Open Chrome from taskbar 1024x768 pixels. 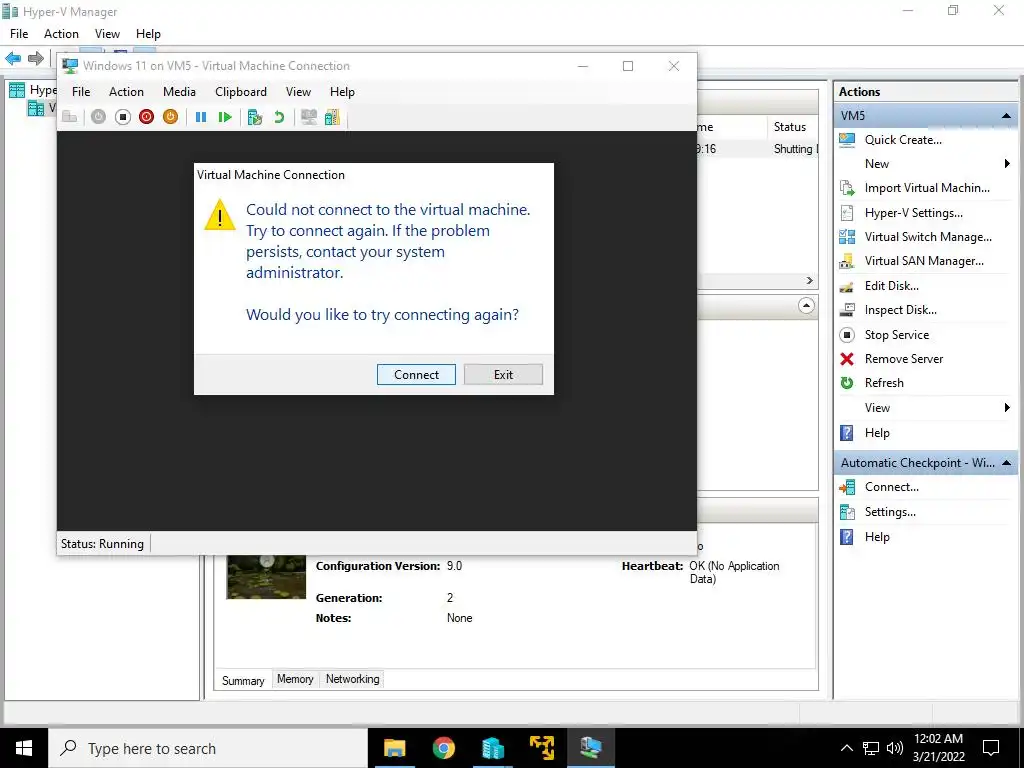(443, 748)
